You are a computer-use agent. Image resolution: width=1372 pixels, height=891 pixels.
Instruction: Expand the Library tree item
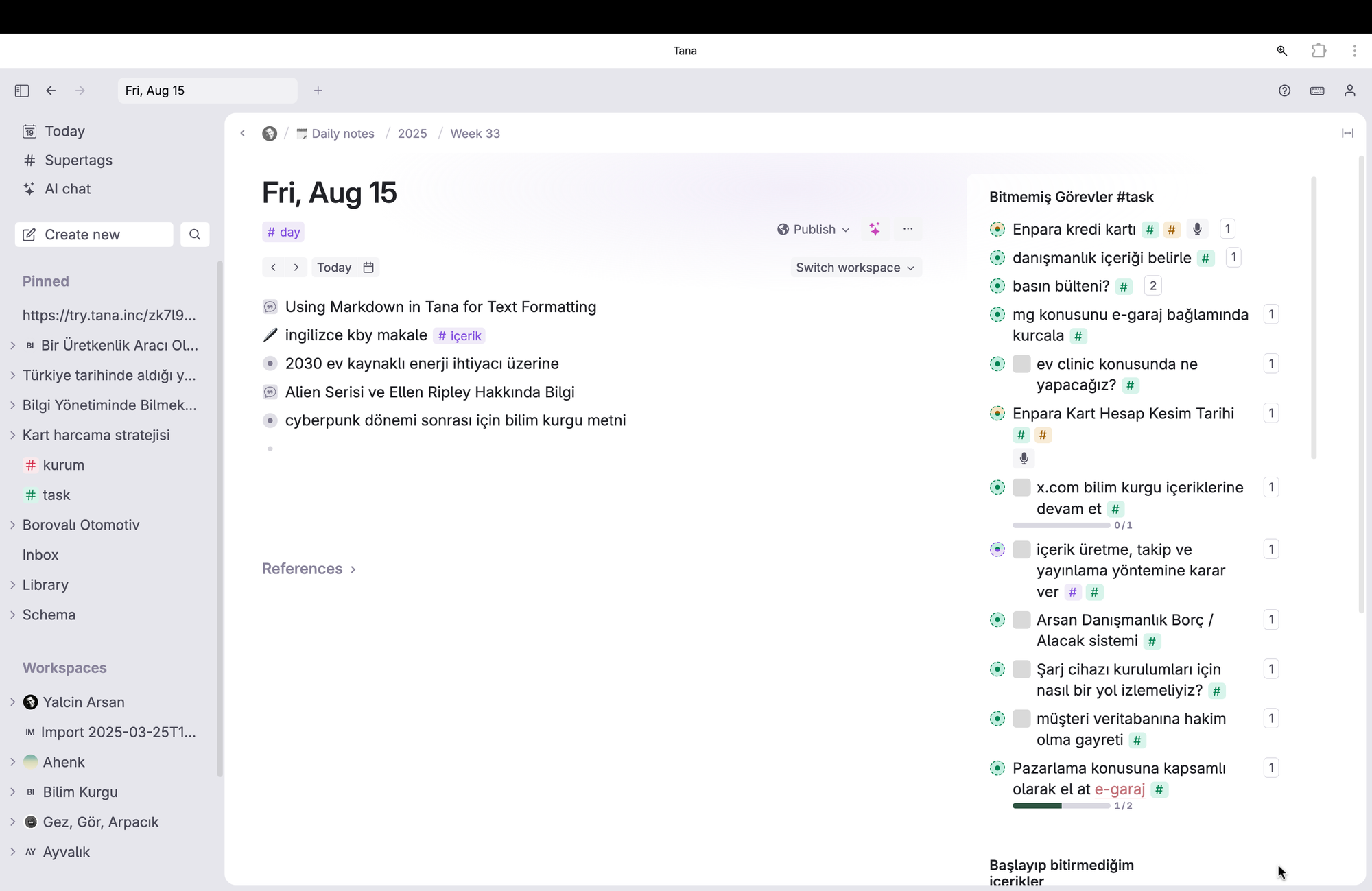pos(12,585)
